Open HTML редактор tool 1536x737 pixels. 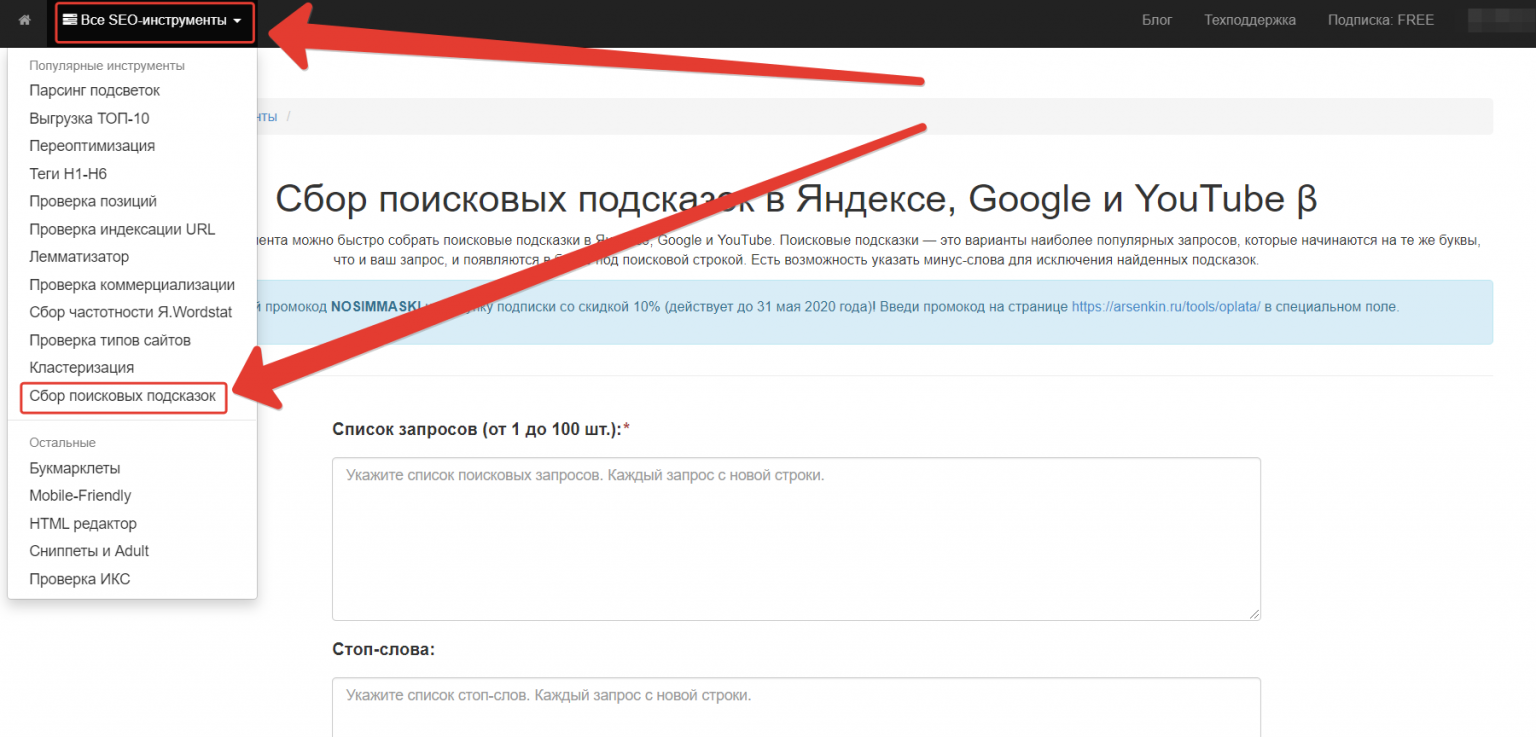click(x=83, y=524)
